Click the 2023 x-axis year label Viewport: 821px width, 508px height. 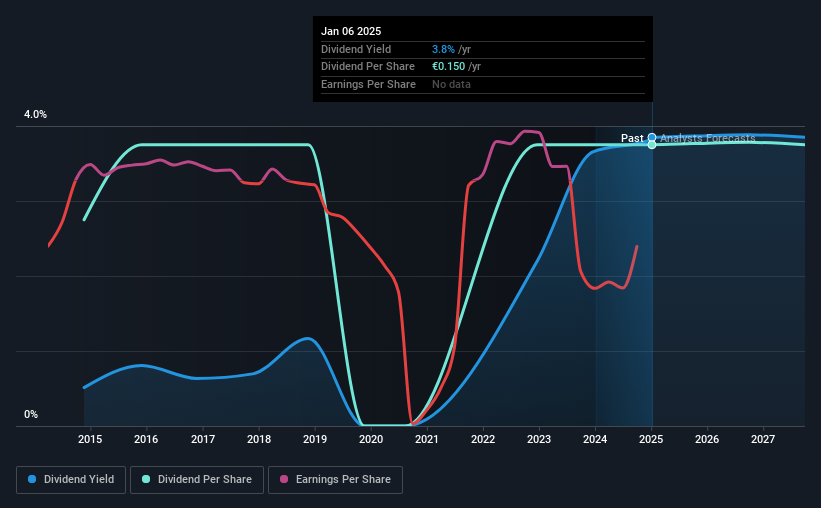[539, 439]
